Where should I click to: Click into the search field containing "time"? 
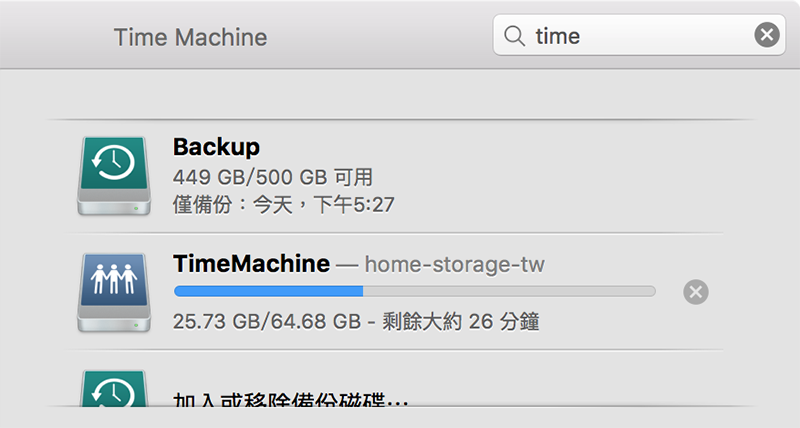[x=639, y=35]
